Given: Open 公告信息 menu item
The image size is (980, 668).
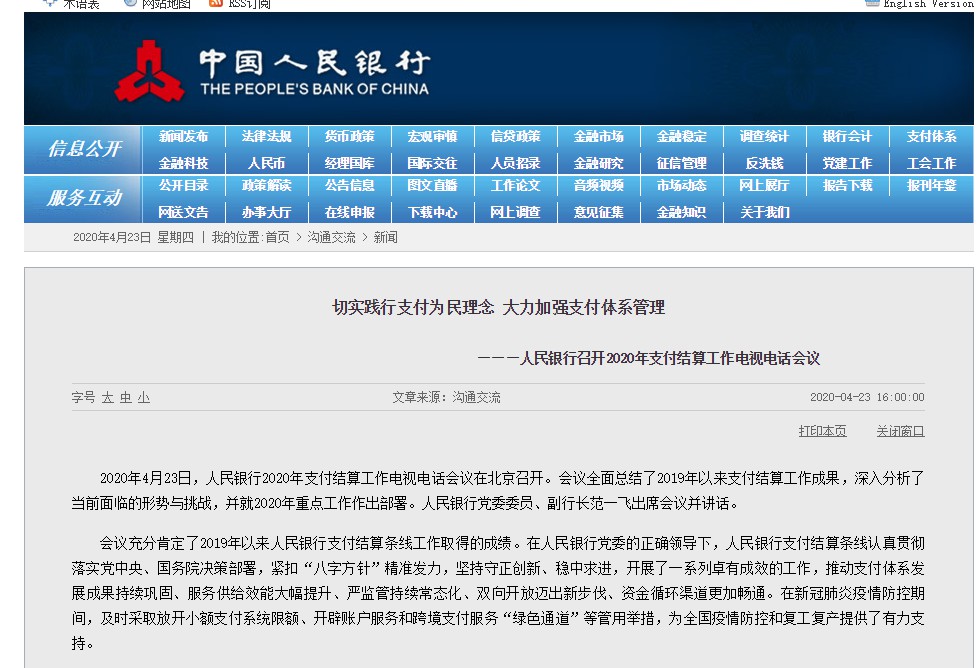Looking at the screenshot, I should click(349, 186).
